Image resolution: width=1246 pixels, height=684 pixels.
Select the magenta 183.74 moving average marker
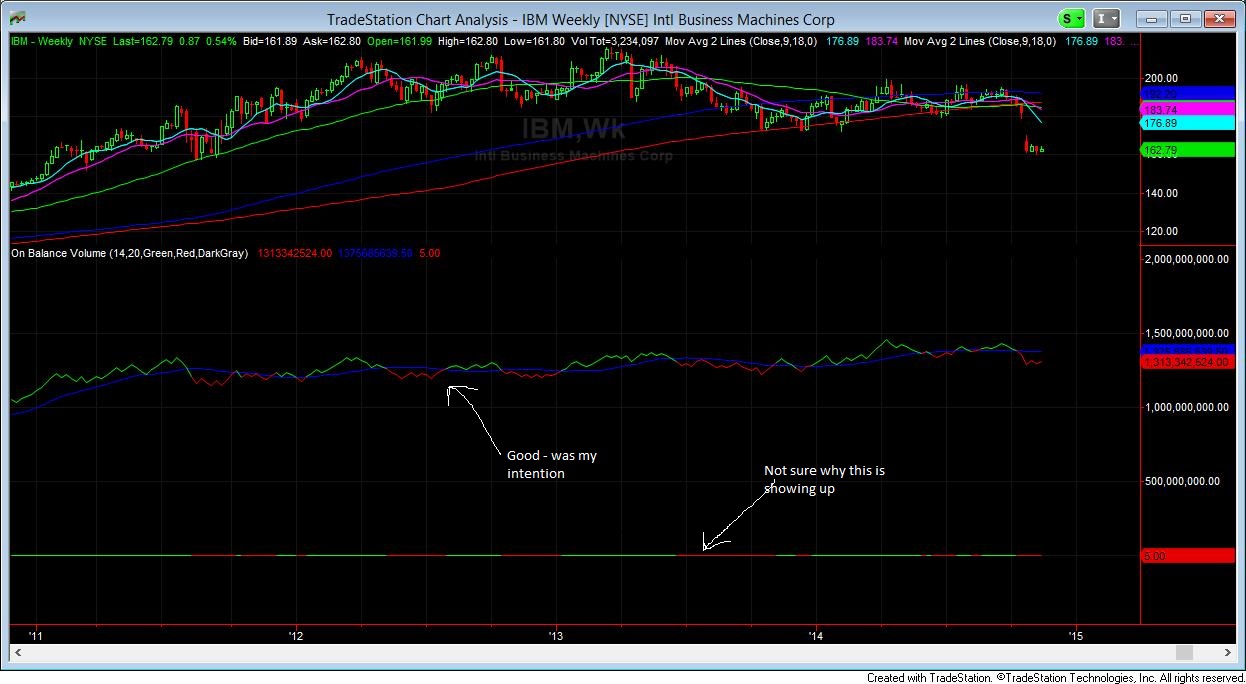pos(1188,108)
